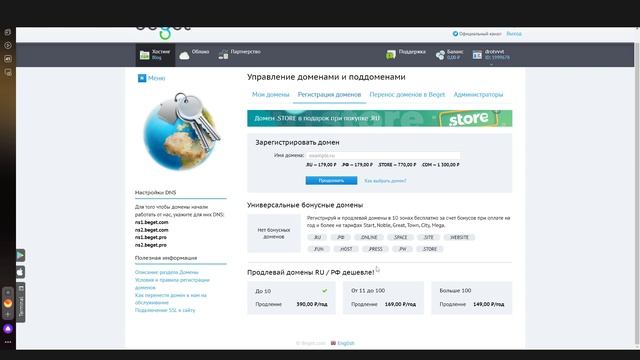Click the green checkmark in До 10 card
640x360 pixels.
tap(324, 291)
